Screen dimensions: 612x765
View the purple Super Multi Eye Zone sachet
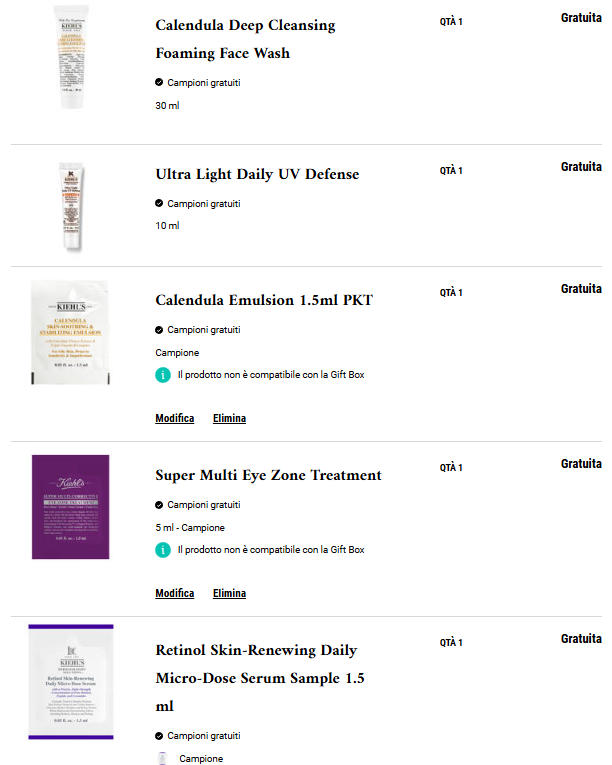pyautogui.click(x=71, y=507)
